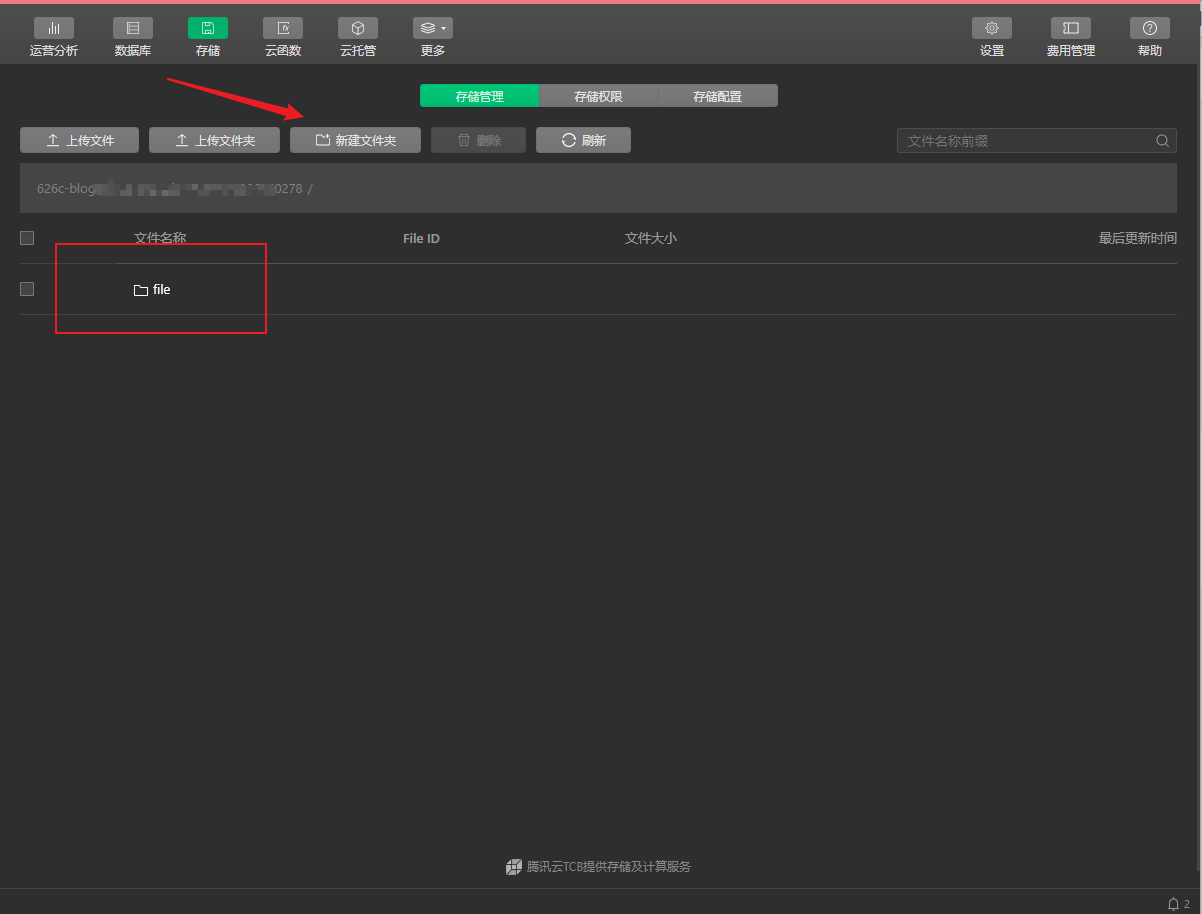Open the 云函数 cloud functions icon
1202x914 pixels.
(x=283, y=28)
